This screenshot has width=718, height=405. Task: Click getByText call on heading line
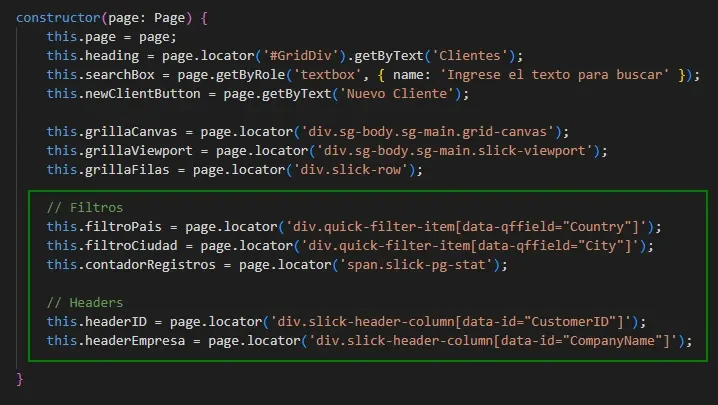point(389,56)
